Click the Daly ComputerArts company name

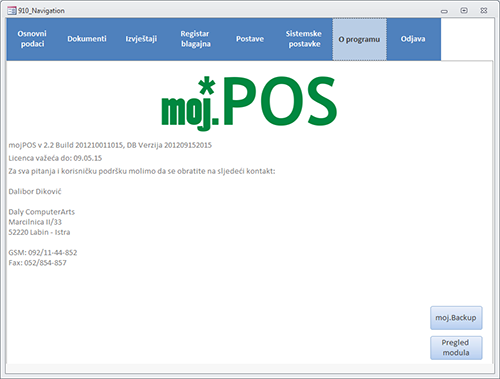click(42, 212)
